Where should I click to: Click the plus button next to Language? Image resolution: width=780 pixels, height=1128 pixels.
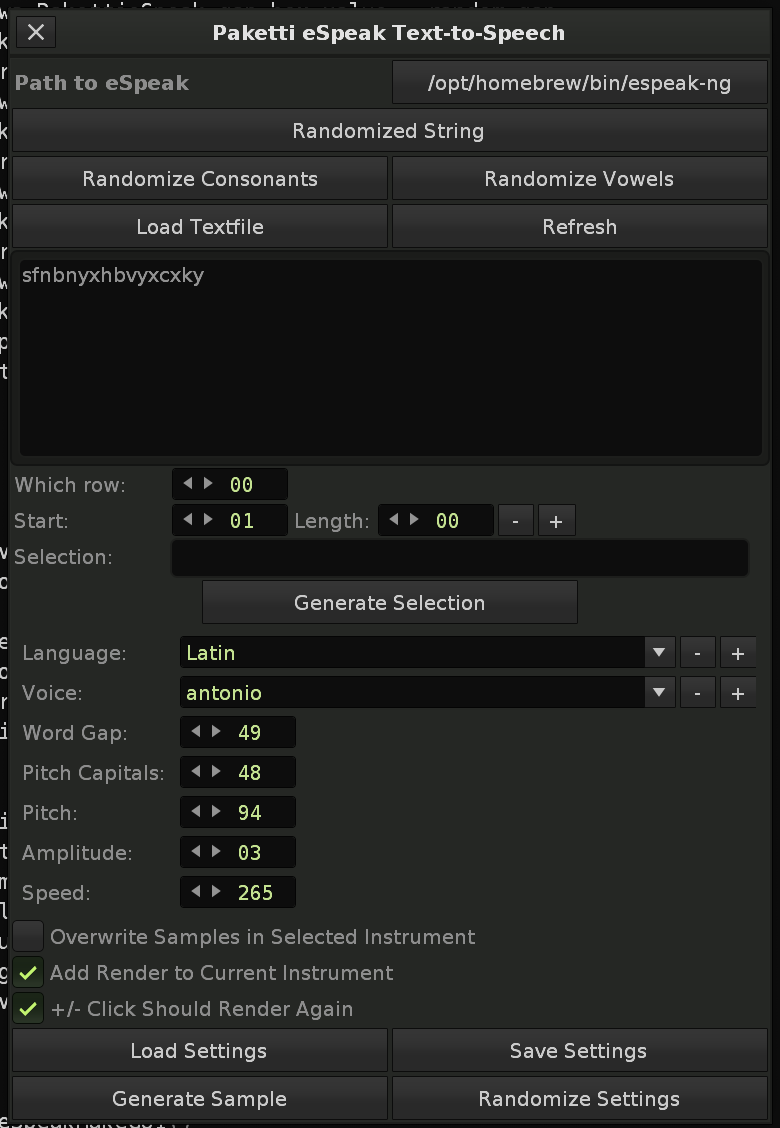pos(737,653)
